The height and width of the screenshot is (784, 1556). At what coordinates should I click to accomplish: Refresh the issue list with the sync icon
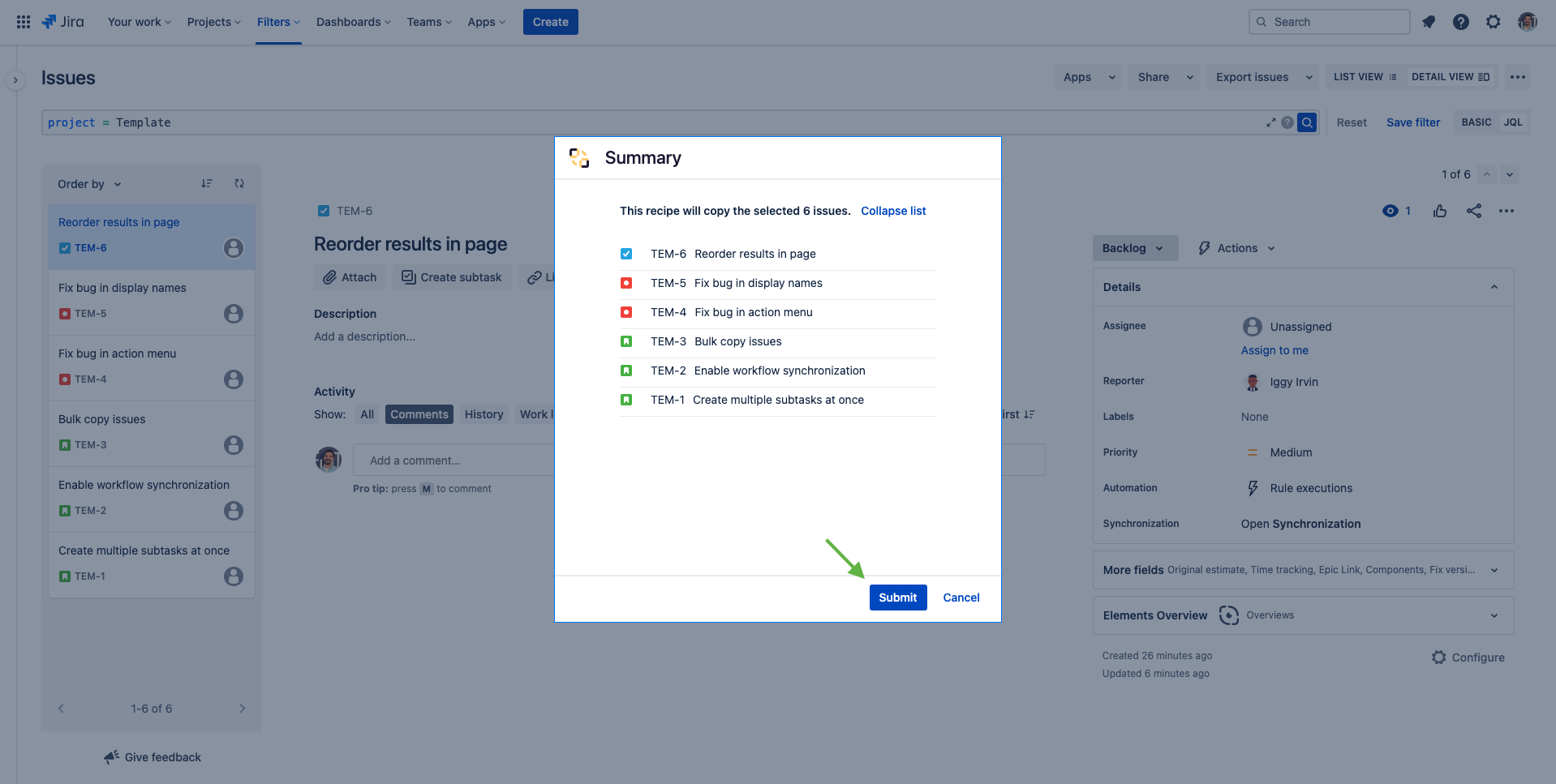coord(239,183)
